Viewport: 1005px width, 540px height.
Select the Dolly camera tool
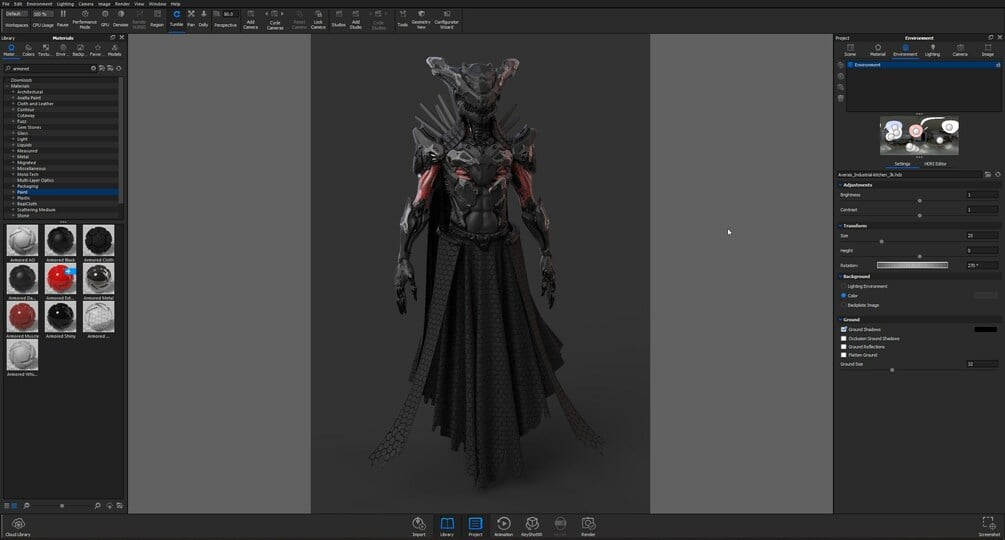pyautogui.click(x=203, y=19)
